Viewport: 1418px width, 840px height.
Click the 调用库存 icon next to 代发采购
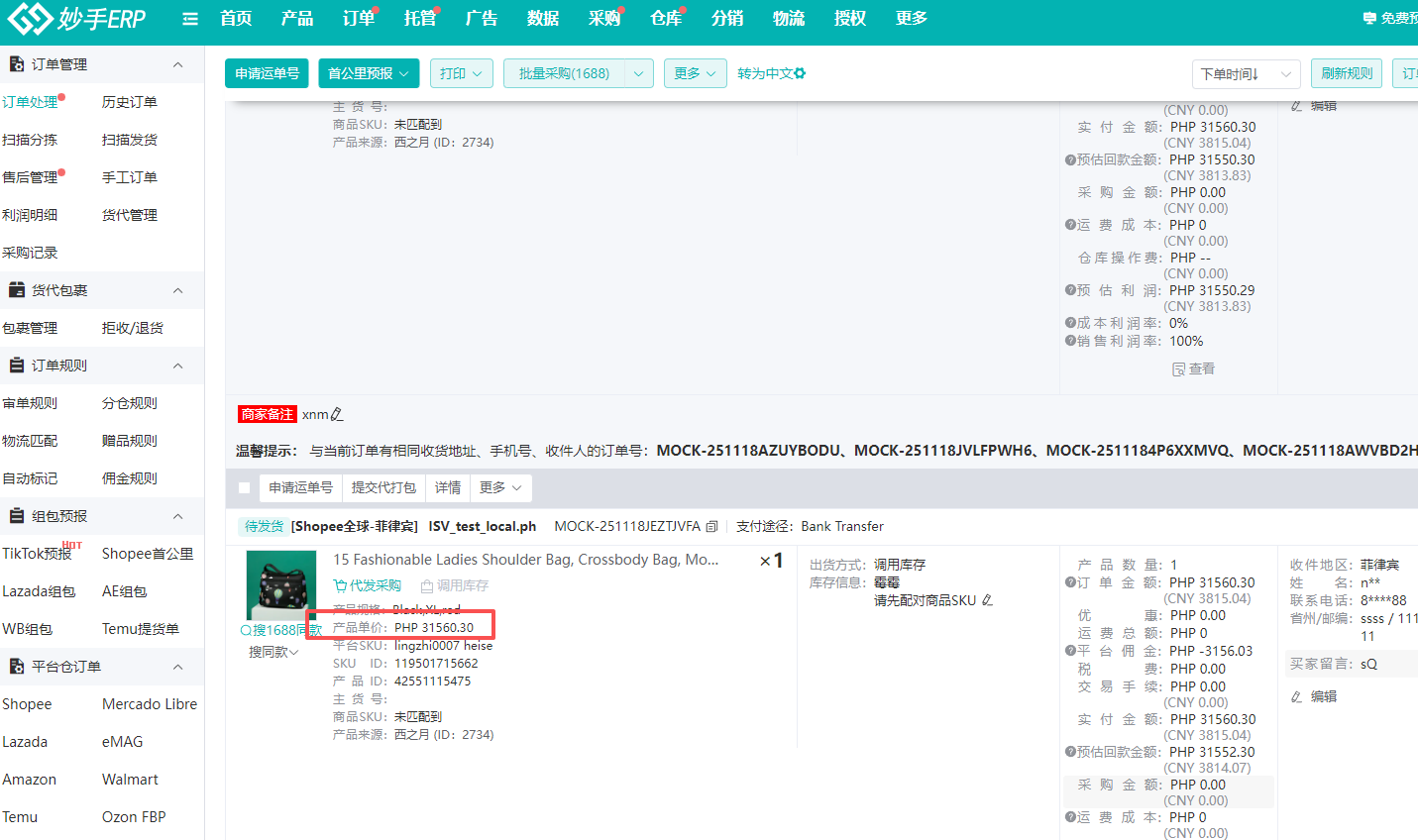(455, 585)
